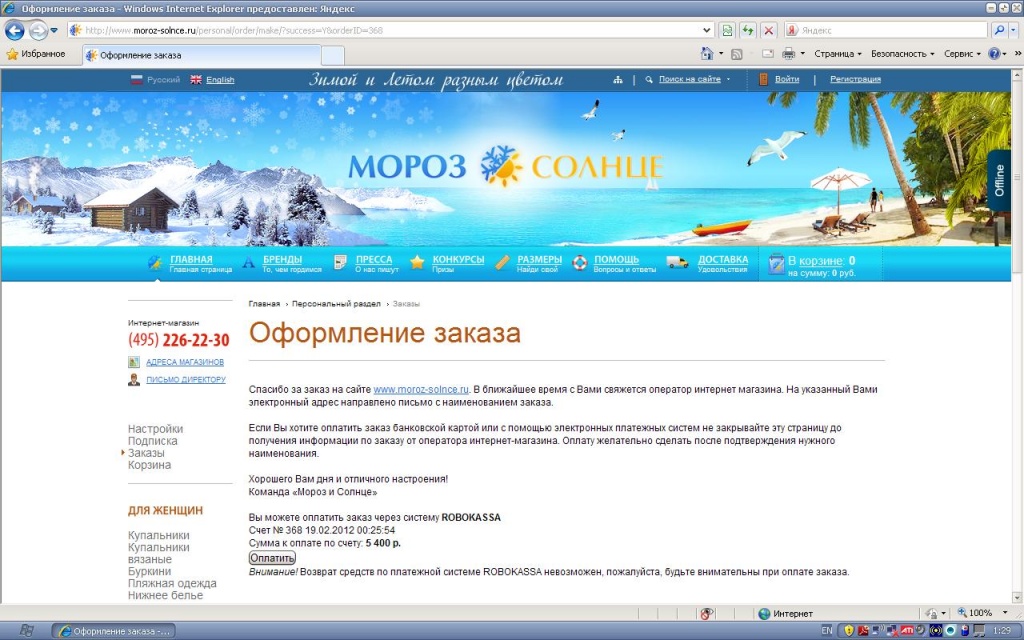
Task: Open the browser Help question mark icon
Action: 995,54
